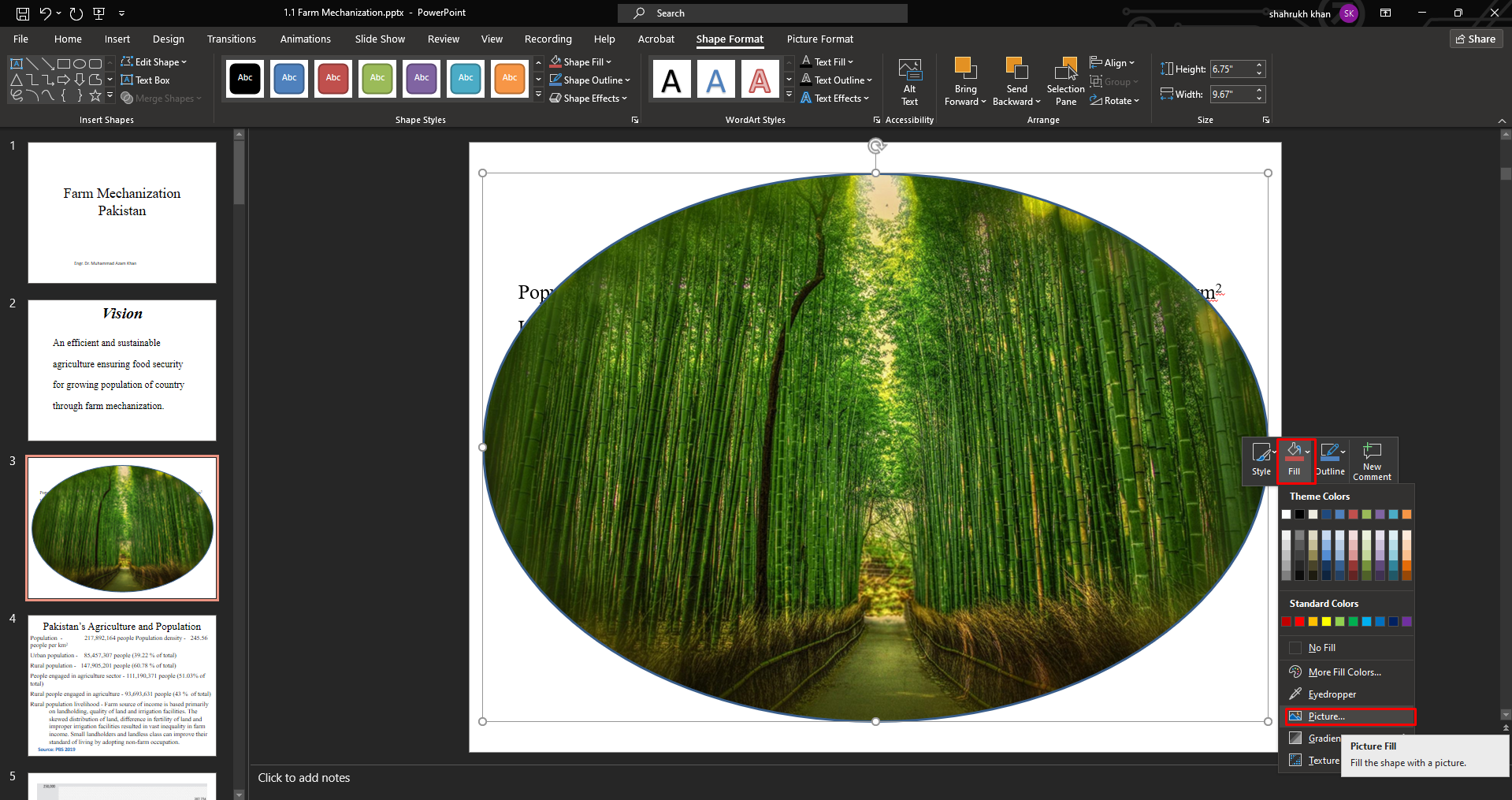Click the shape Height input field
The height and width of the screenshot is (800, 1512).
[x=1232, y=69]
